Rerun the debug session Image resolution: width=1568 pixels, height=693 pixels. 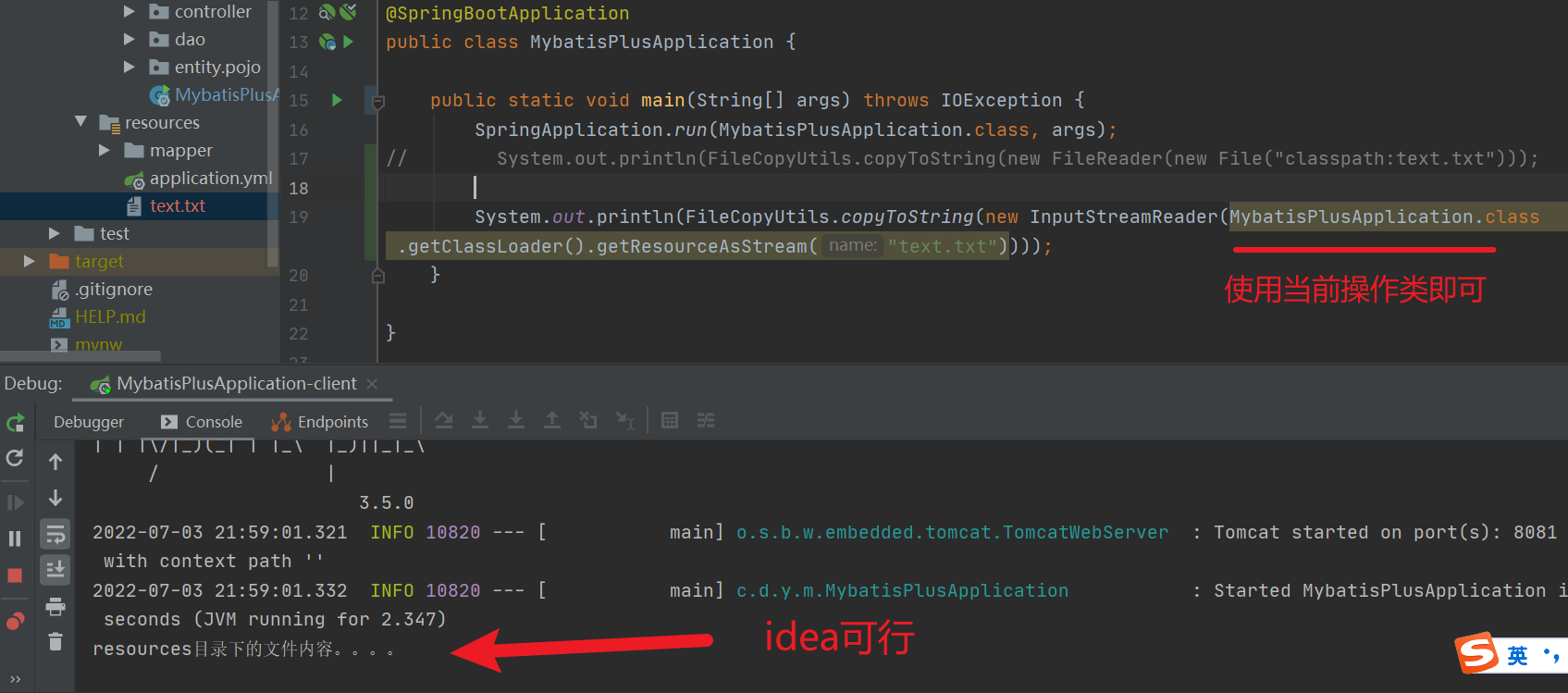[x=16, y=423]
